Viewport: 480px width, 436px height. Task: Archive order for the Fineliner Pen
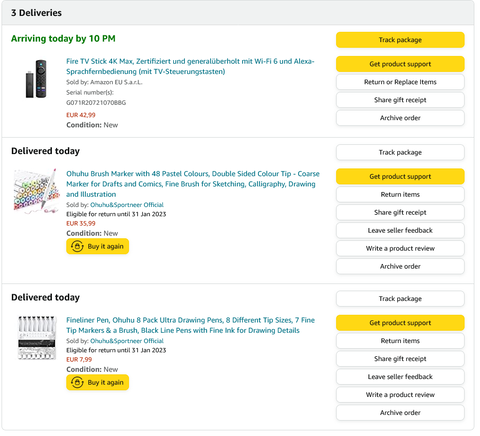(400, 413)
